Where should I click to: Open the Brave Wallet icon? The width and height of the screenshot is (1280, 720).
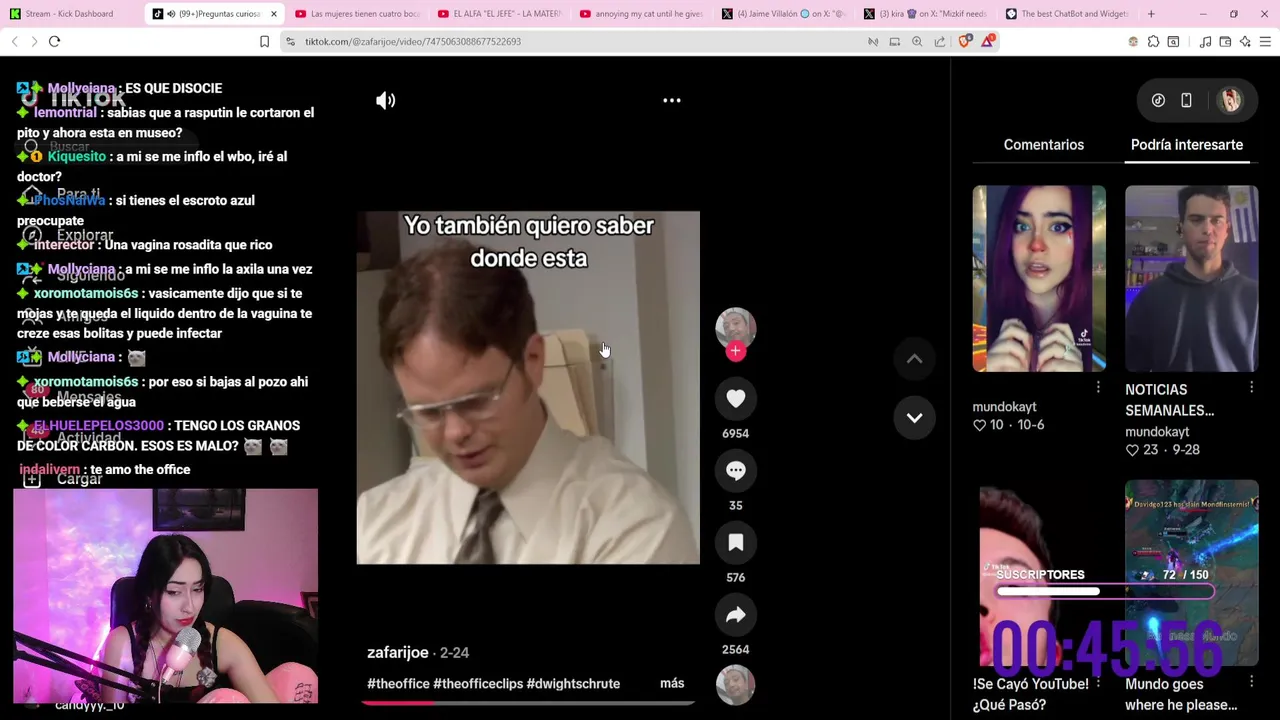[1225, 41]
